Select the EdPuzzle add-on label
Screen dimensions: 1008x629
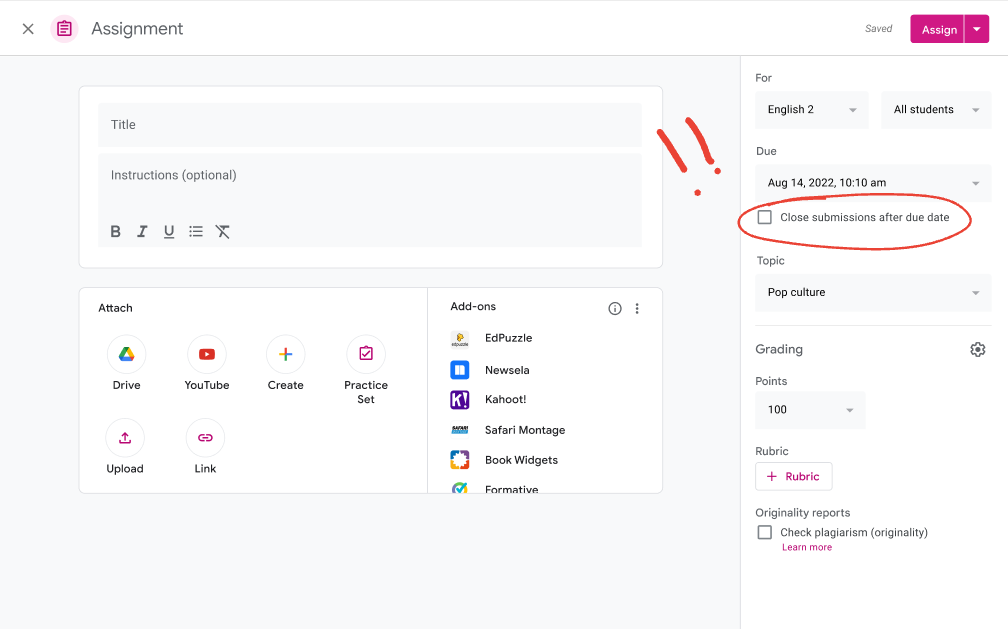click(508, 338)
